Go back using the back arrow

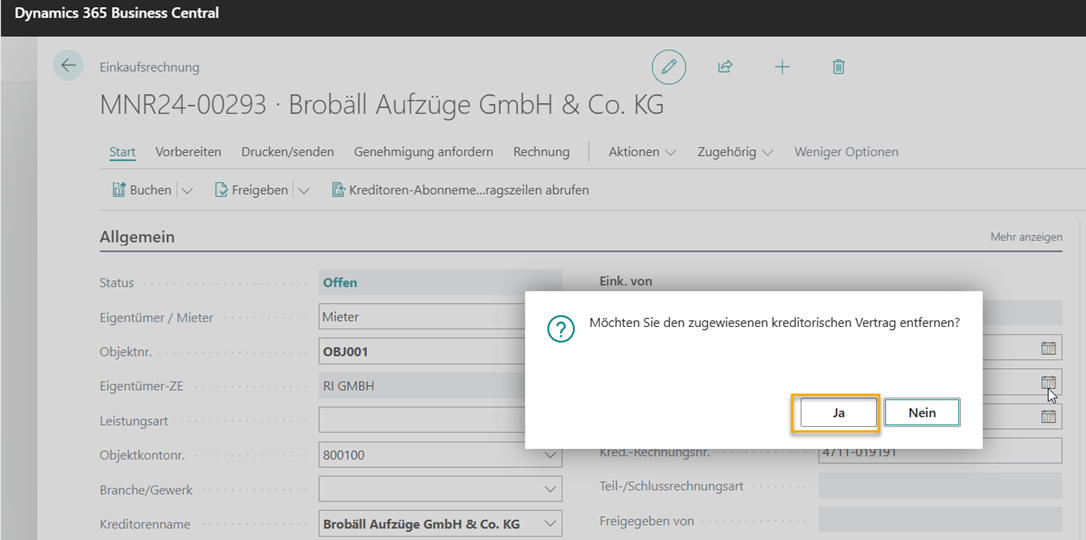pyautogui.click(x=68, y=66)
